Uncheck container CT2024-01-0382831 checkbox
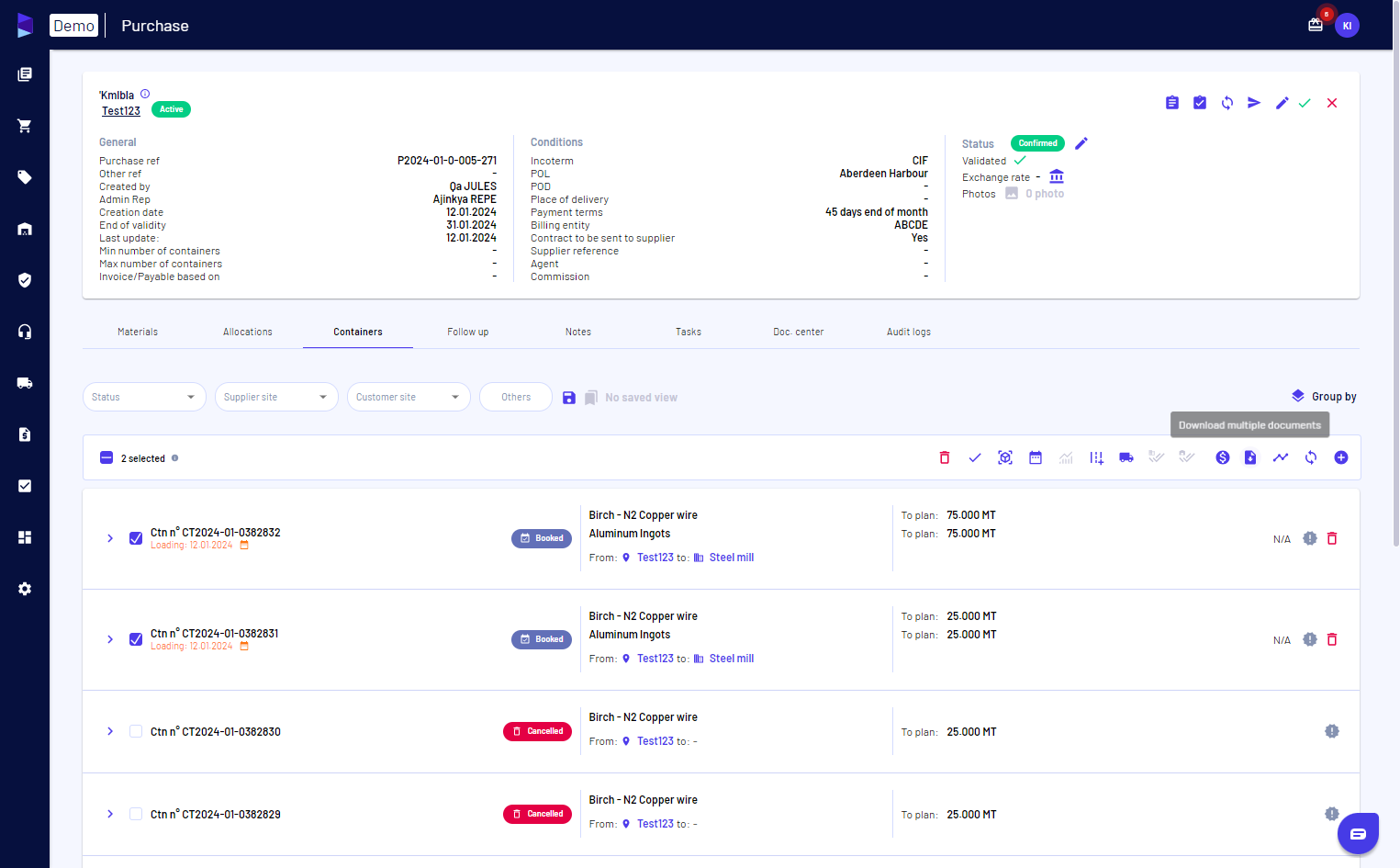 (x=136, y=639)
